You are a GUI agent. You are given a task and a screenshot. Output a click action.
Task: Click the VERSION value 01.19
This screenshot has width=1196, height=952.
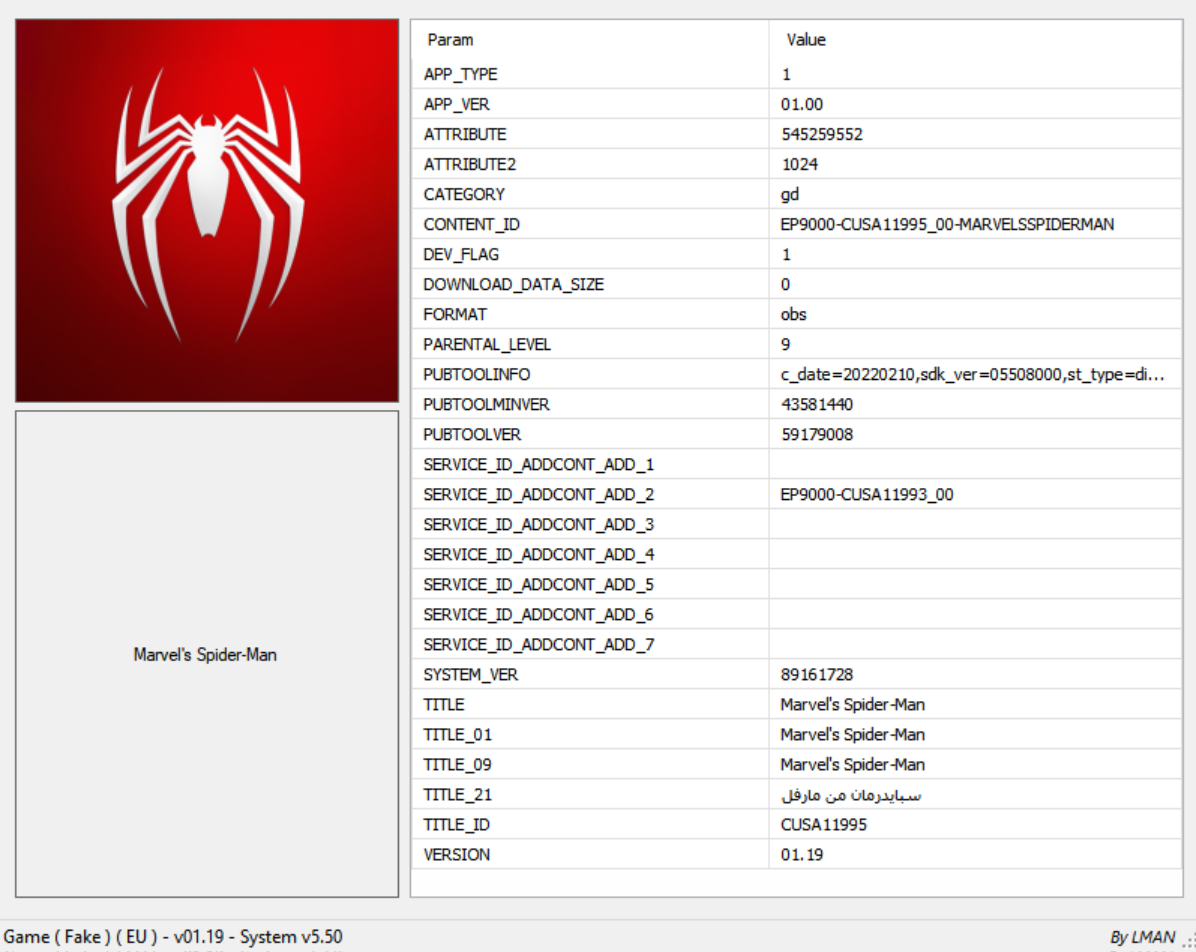point(802,854)
